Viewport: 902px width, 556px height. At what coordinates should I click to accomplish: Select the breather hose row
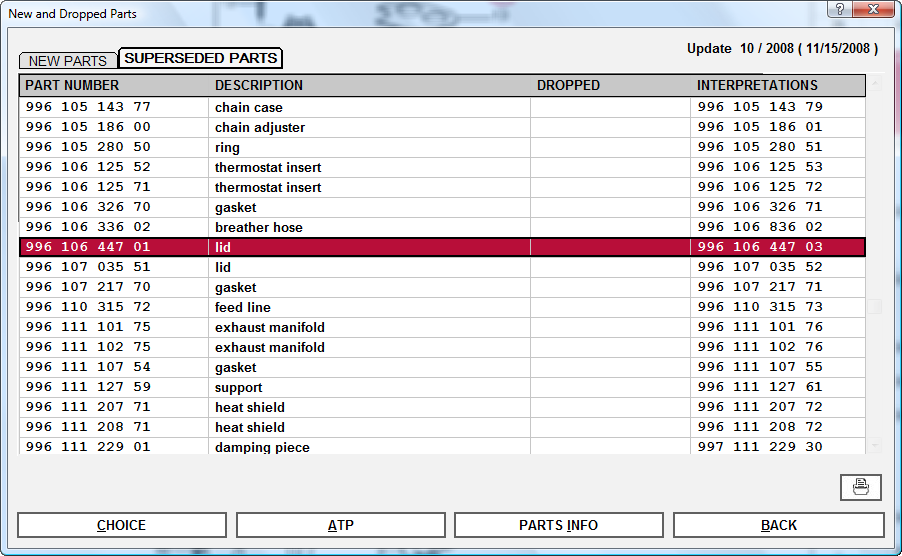click(258, 227)
